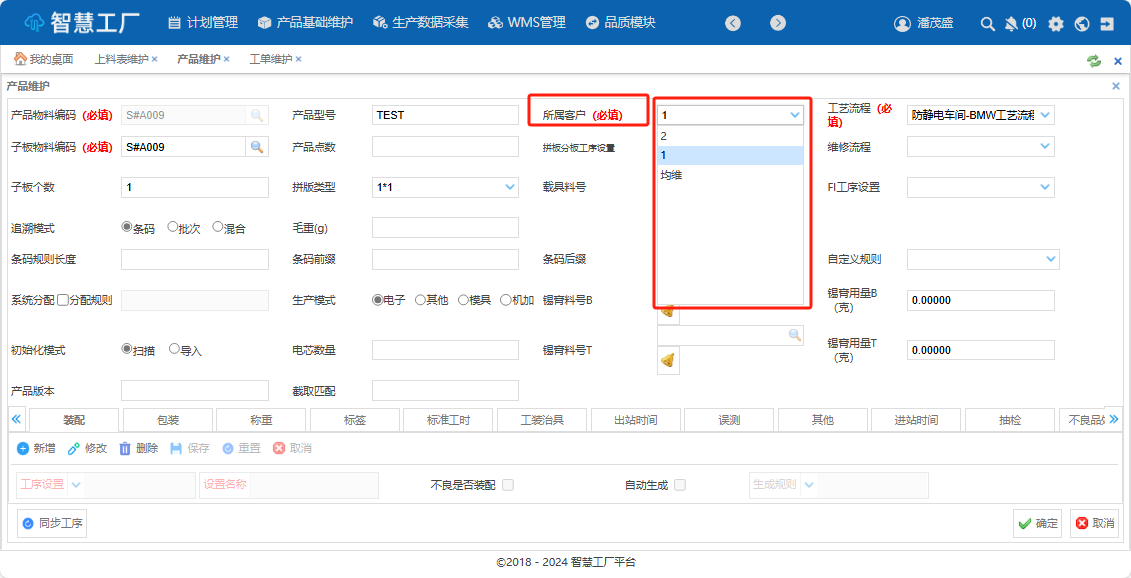
Task: Click lookup icon beside 子板物料编码 field
Action: coord(257,147)
